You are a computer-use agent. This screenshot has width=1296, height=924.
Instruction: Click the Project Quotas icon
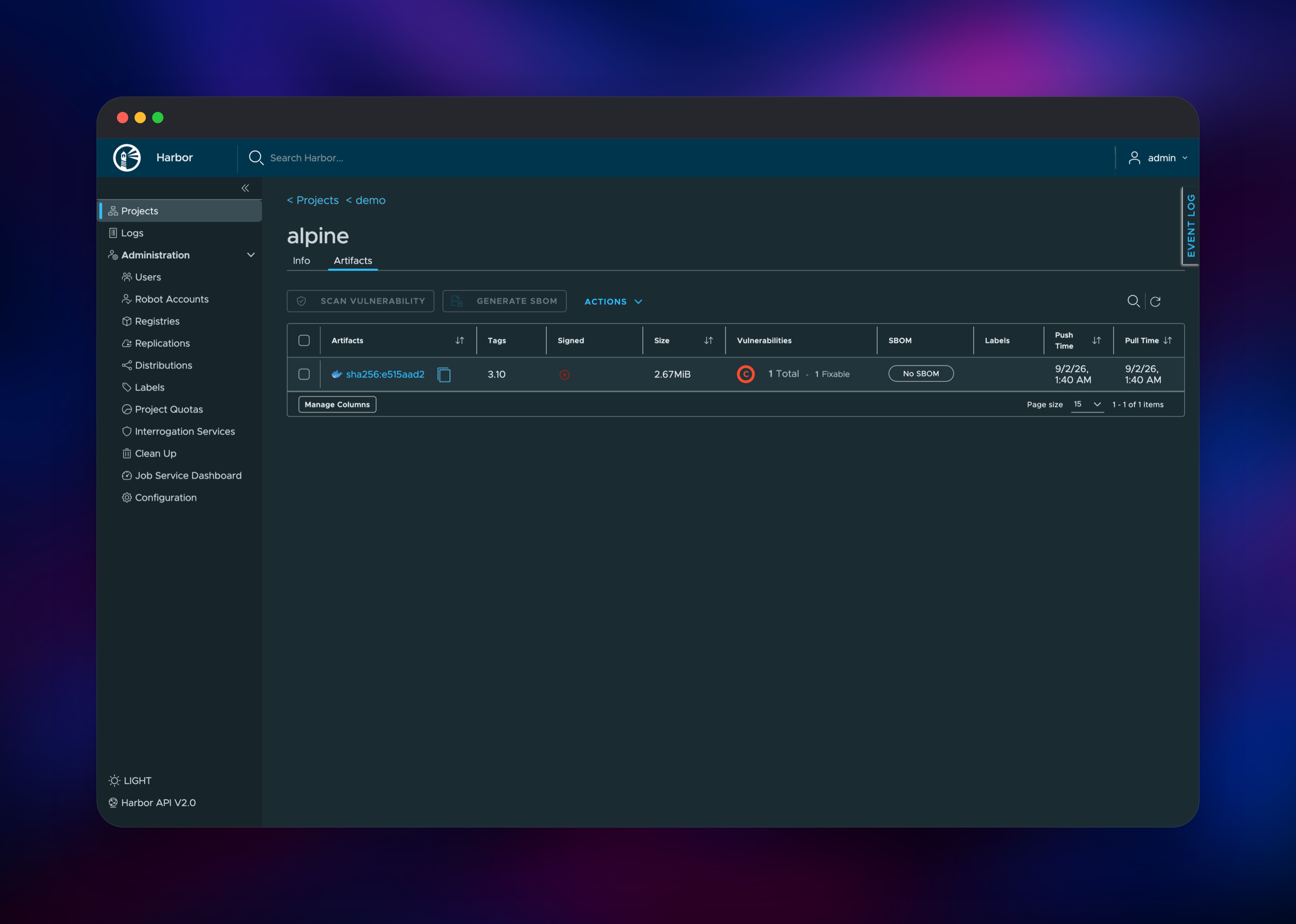point(127,410)
